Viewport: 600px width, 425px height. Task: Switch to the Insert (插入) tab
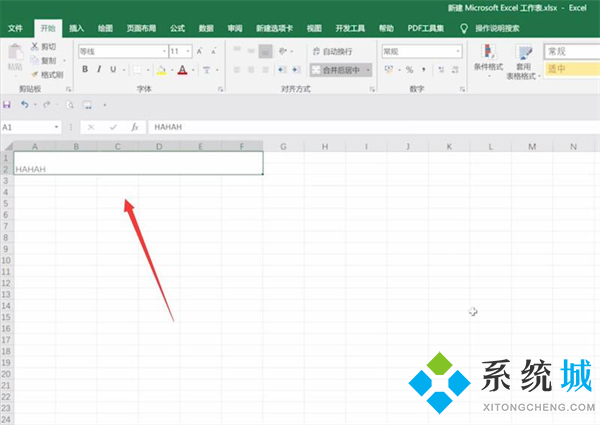[x=76, y=28]
